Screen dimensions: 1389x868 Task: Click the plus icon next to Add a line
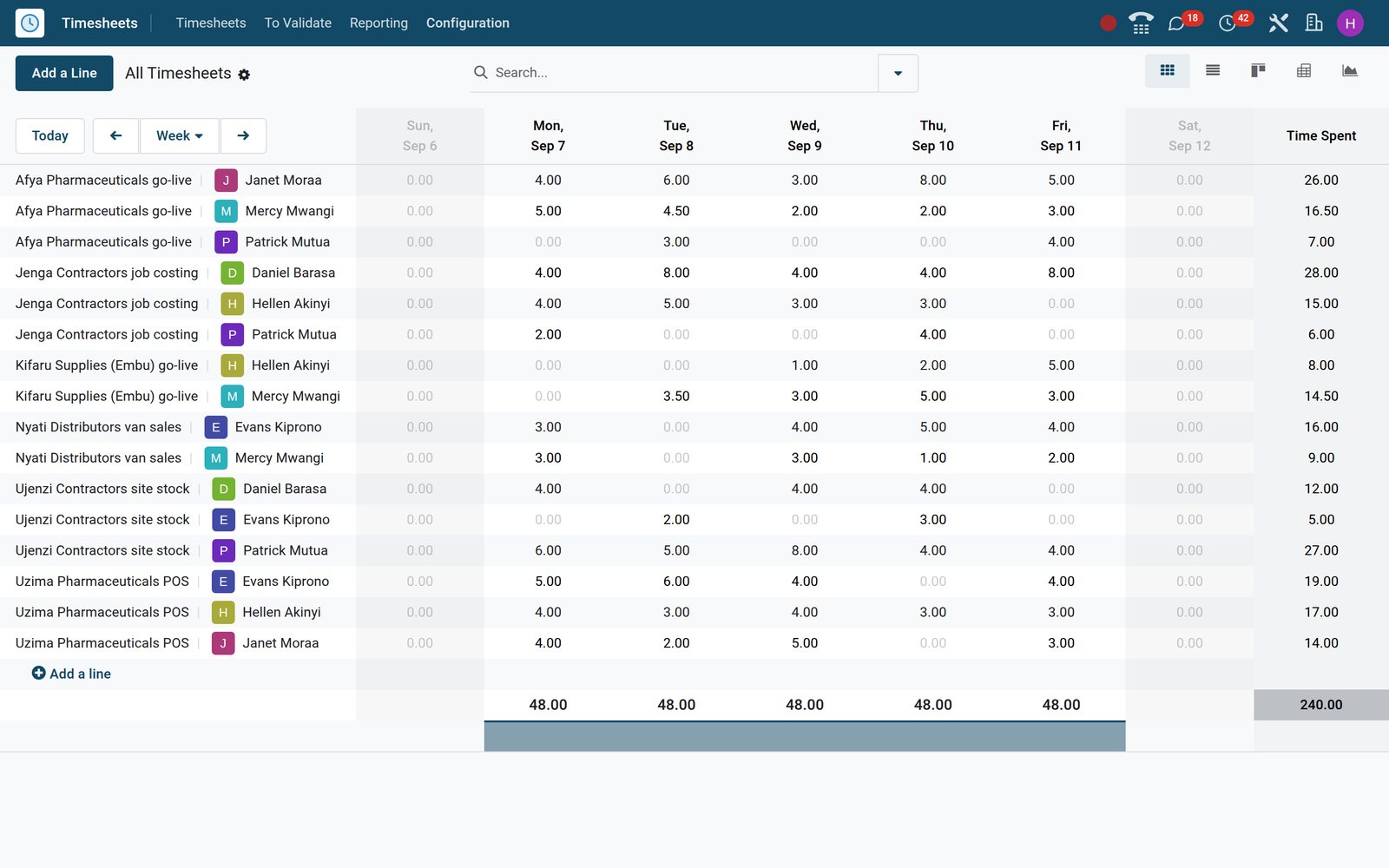tap(39, 674)
